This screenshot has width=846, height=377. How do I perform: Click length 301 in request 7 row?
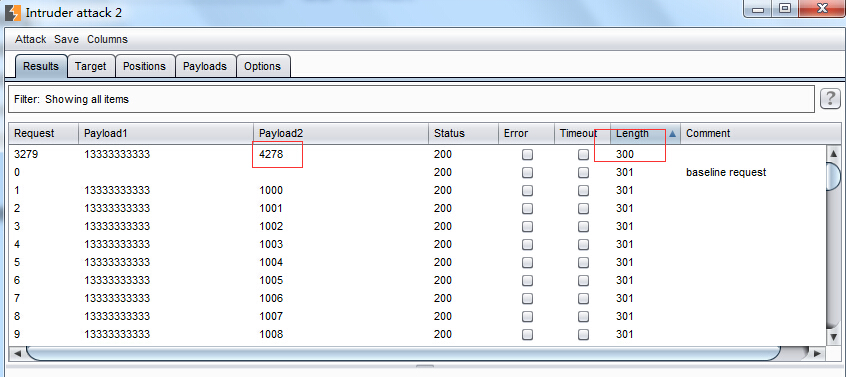625,298
